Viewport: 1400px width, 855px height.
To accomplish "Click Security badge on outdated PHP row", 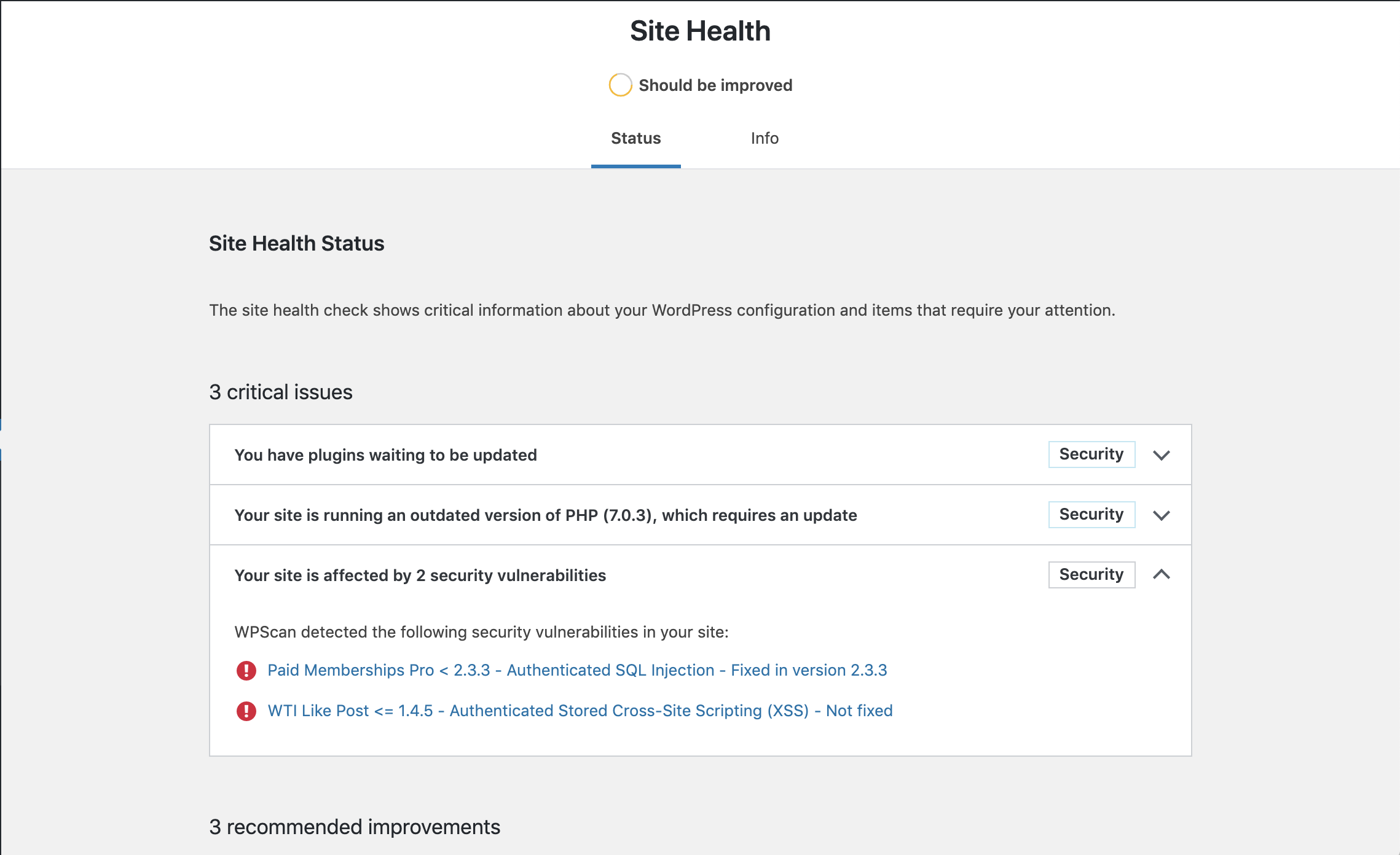I will click(x=1091, y=515).
